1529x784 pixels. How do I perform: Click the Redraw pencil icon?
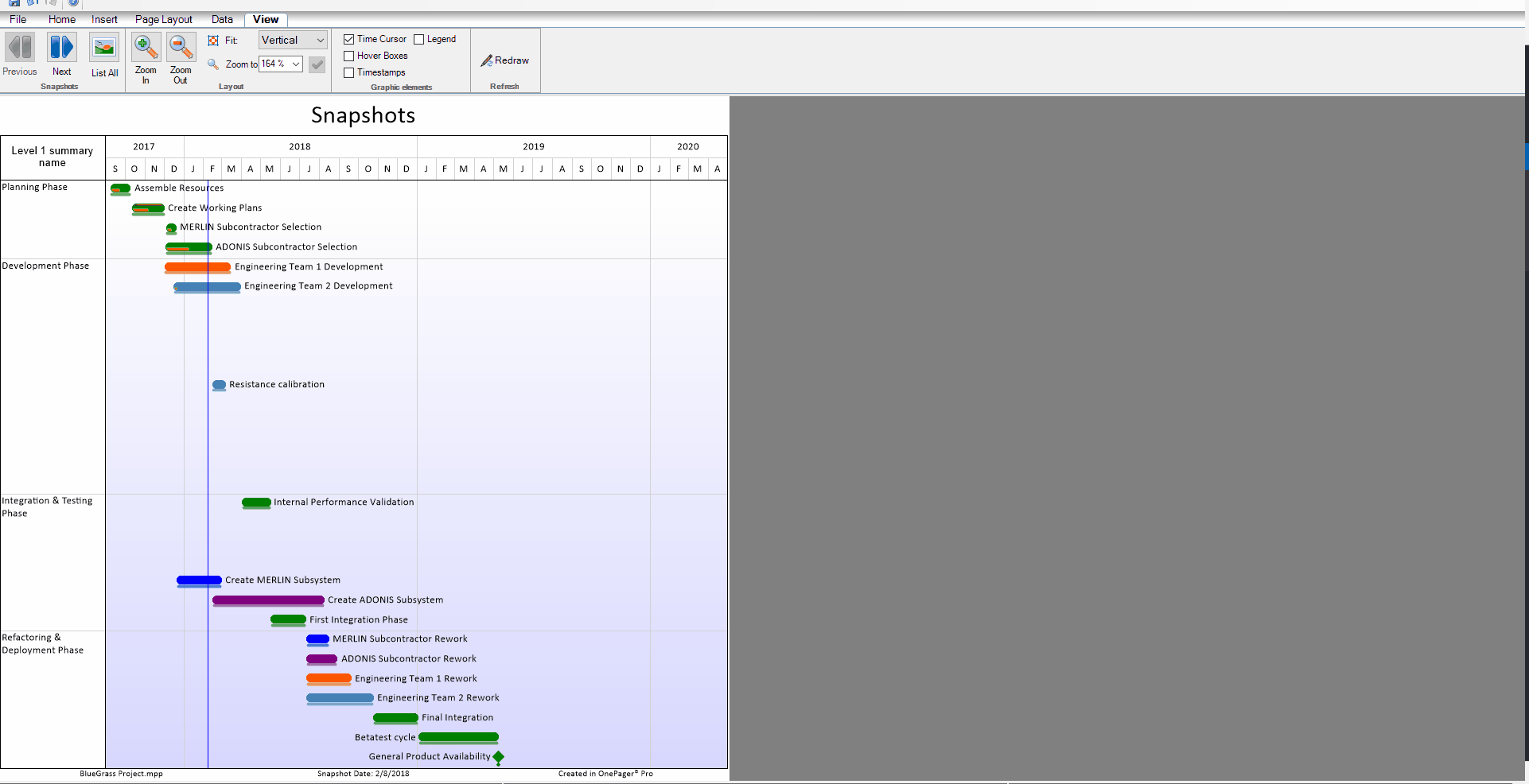pos(486,60)
